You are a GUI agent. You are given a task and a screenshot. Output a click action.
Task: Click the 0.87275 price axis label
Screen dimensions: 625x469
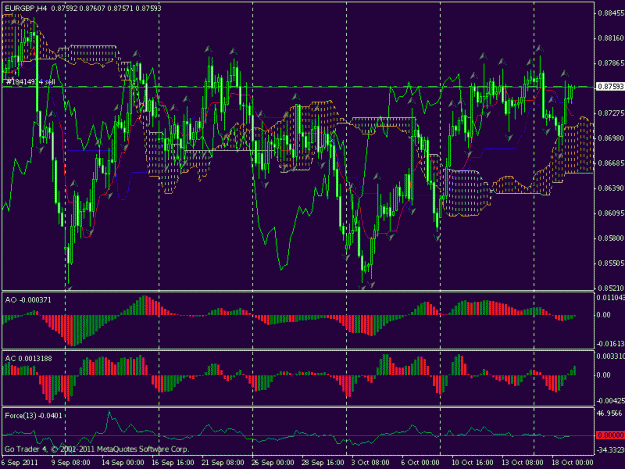610,114
